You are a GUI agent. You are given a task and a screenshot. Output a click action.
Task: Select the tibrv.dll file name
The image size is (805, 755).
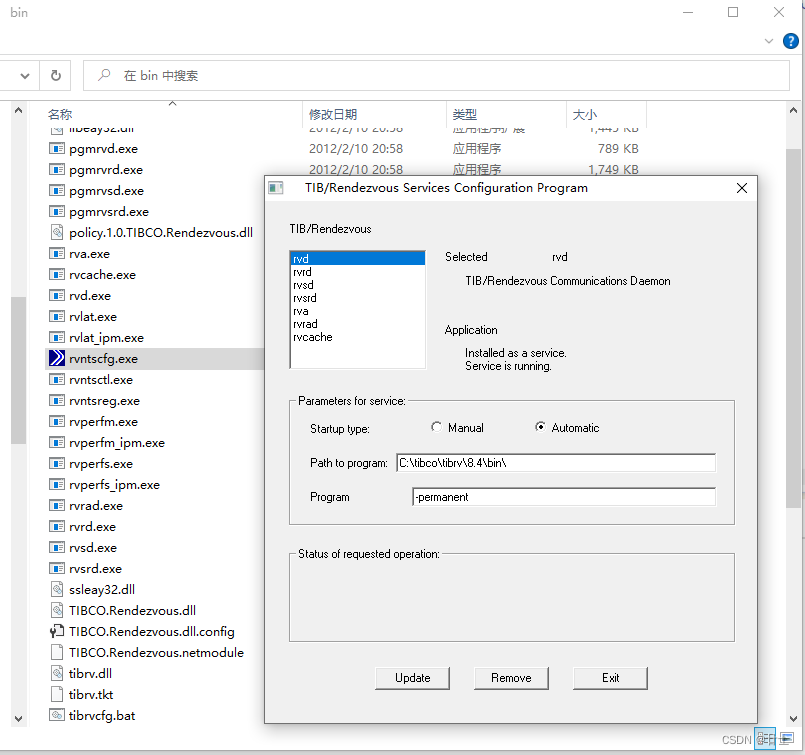point(90,673)
